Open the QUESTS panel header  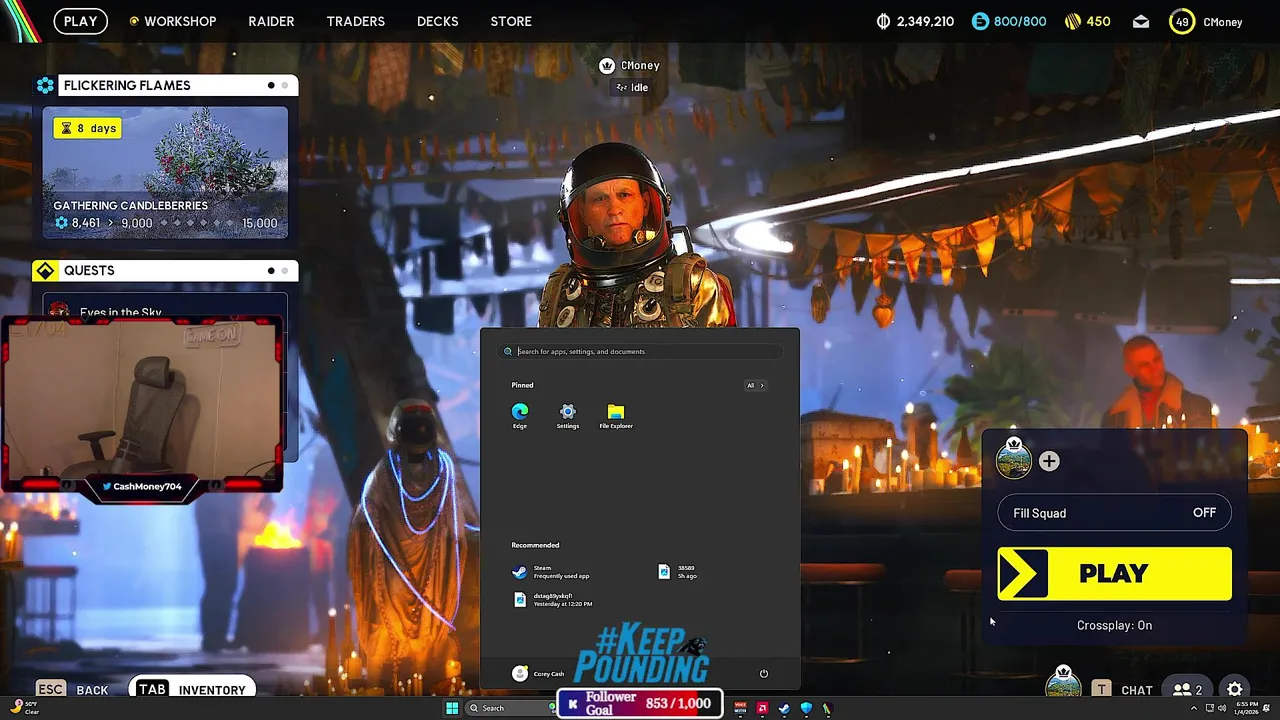(165, 270)
